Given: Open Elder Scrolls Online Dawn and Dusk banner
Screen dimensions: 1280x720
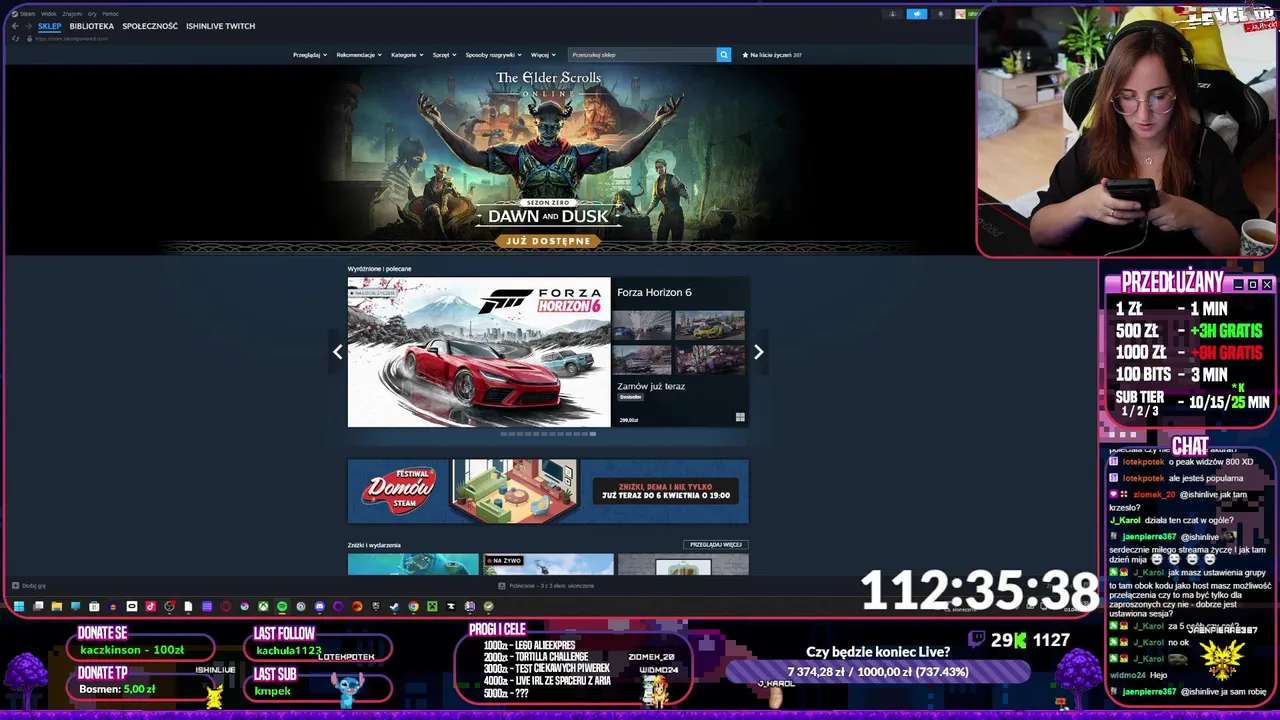Looking at the screenshot, I should (x=548, y=160).
